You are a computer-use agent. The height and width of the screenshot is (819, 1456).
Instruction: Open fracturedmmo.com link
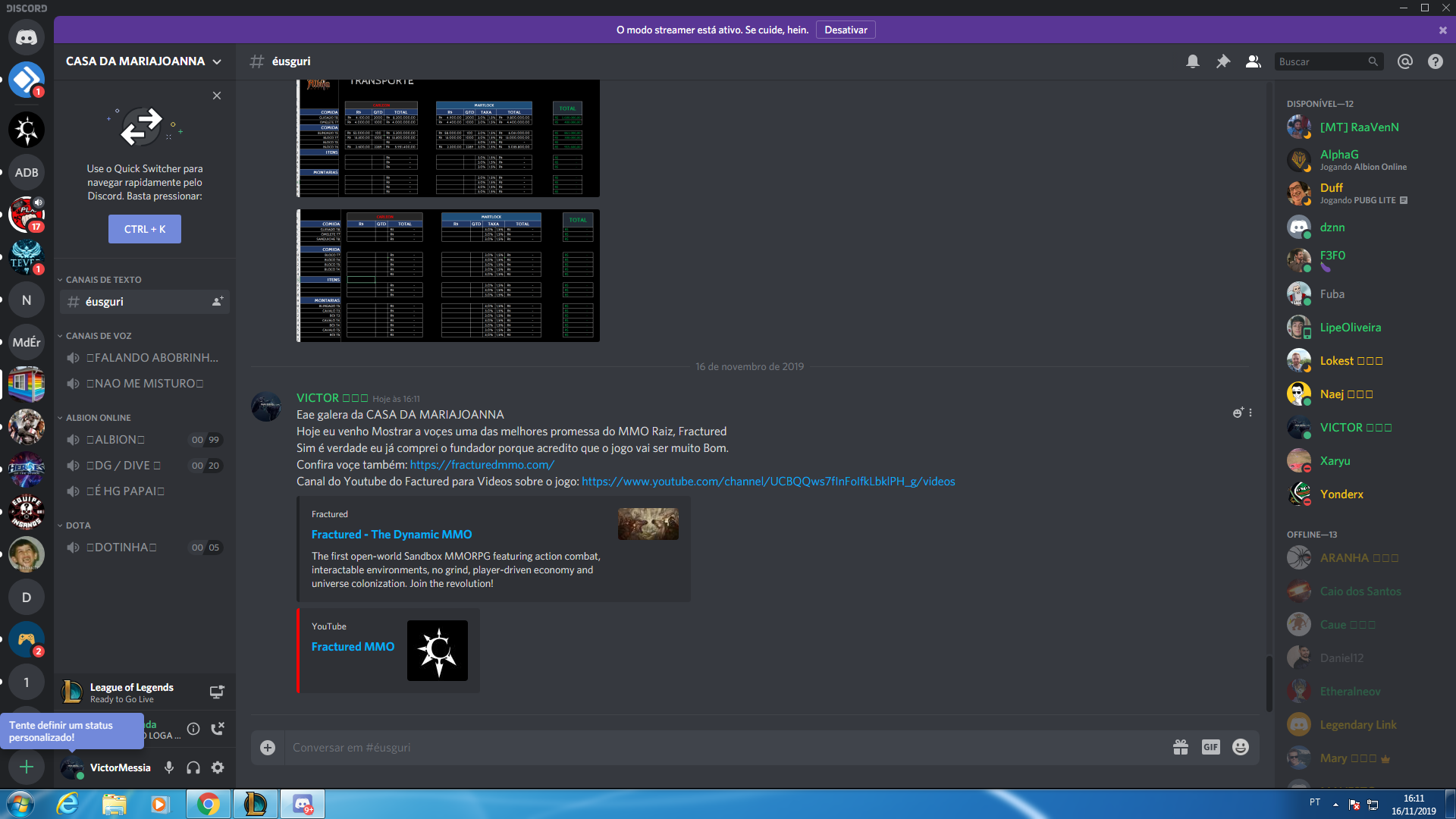coord(482,465)
